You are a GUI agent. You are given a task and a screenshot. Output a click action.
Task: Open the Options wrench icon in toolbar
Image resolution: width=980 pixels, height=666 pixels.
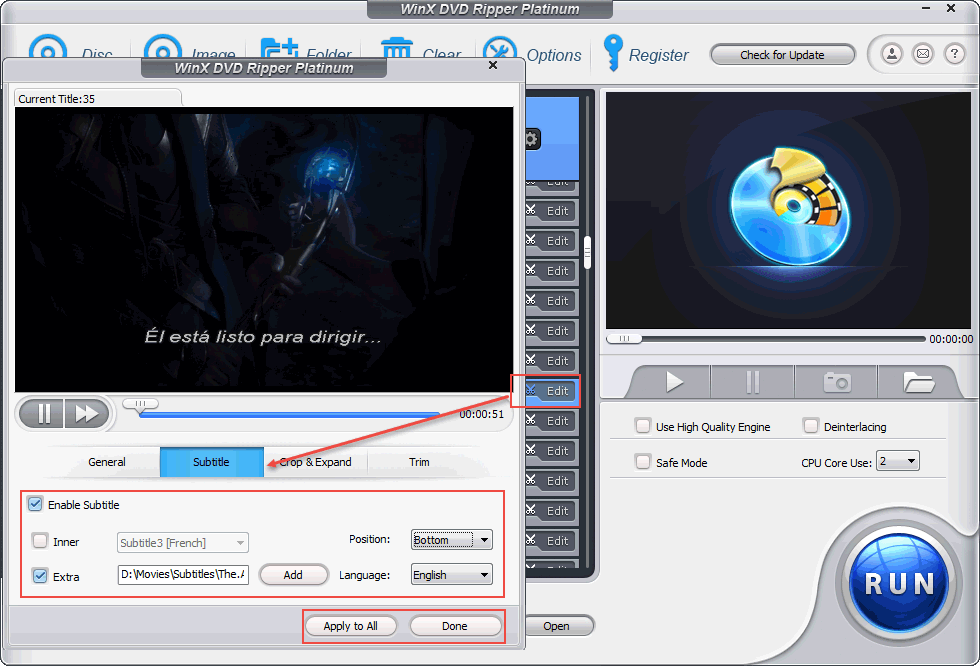tap(500, 49)
